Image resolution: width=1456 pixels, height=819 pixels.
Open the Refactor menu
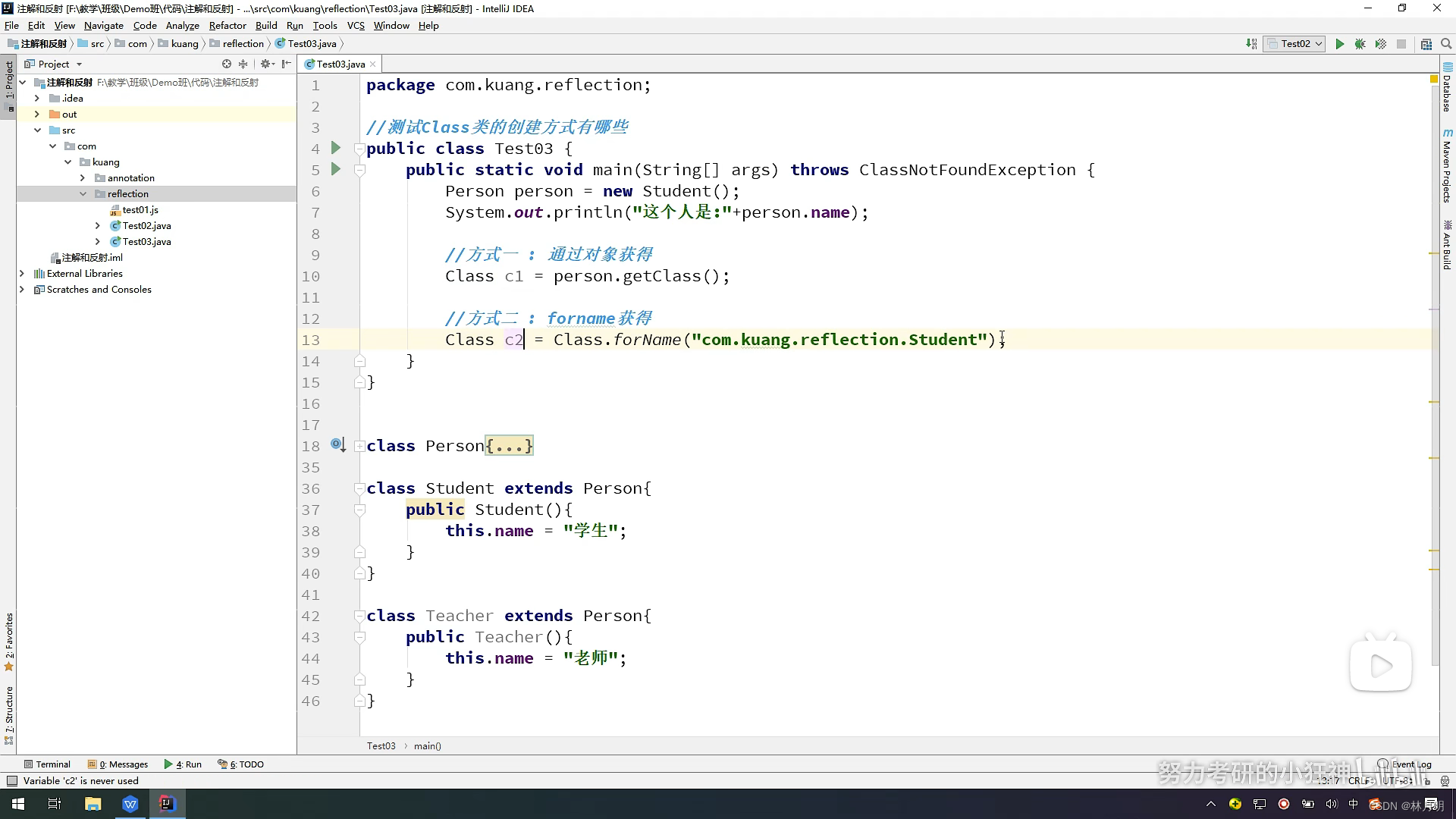[227, 25]
